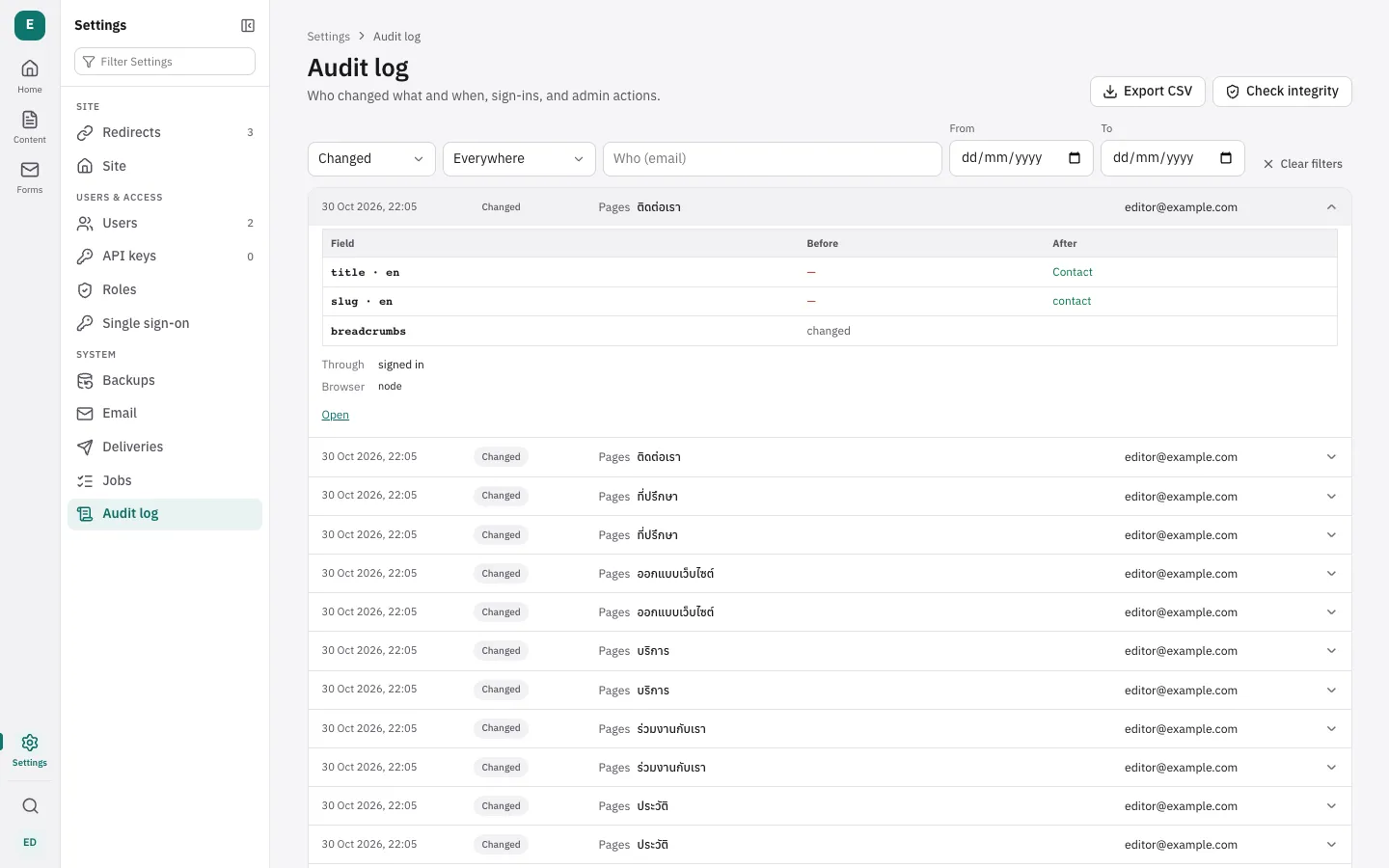Click 'signed in' Through value

(x=401, y=365)
